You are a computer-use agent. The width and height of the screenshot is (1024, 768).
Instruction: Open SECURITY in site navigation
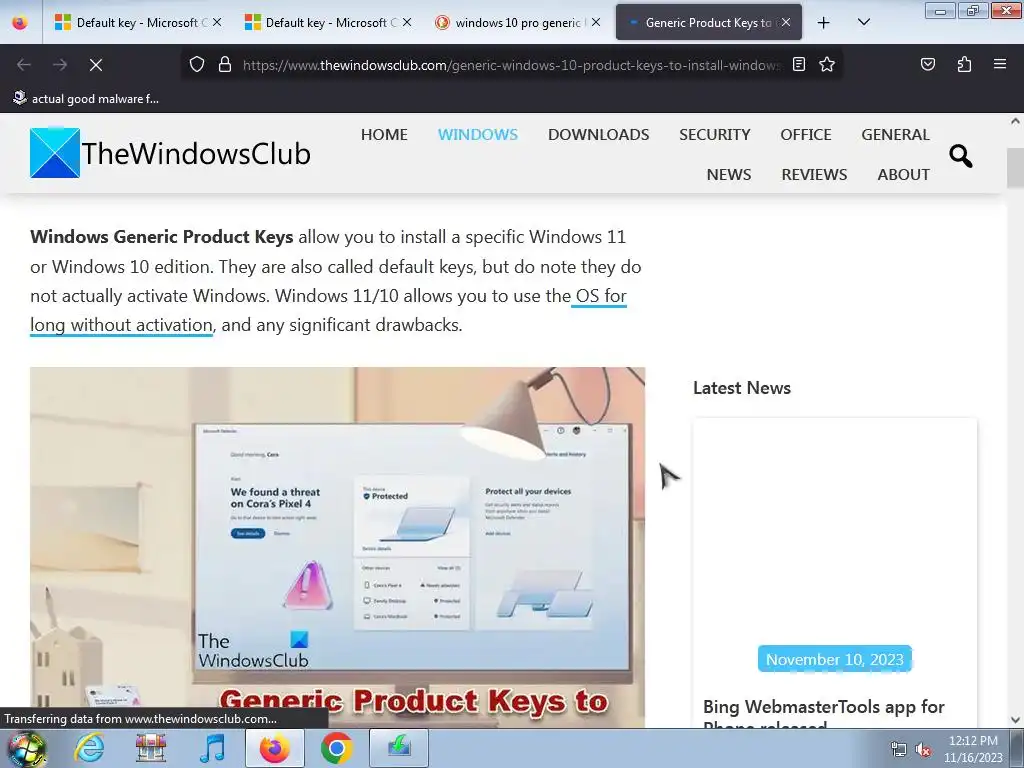[714, 135]
